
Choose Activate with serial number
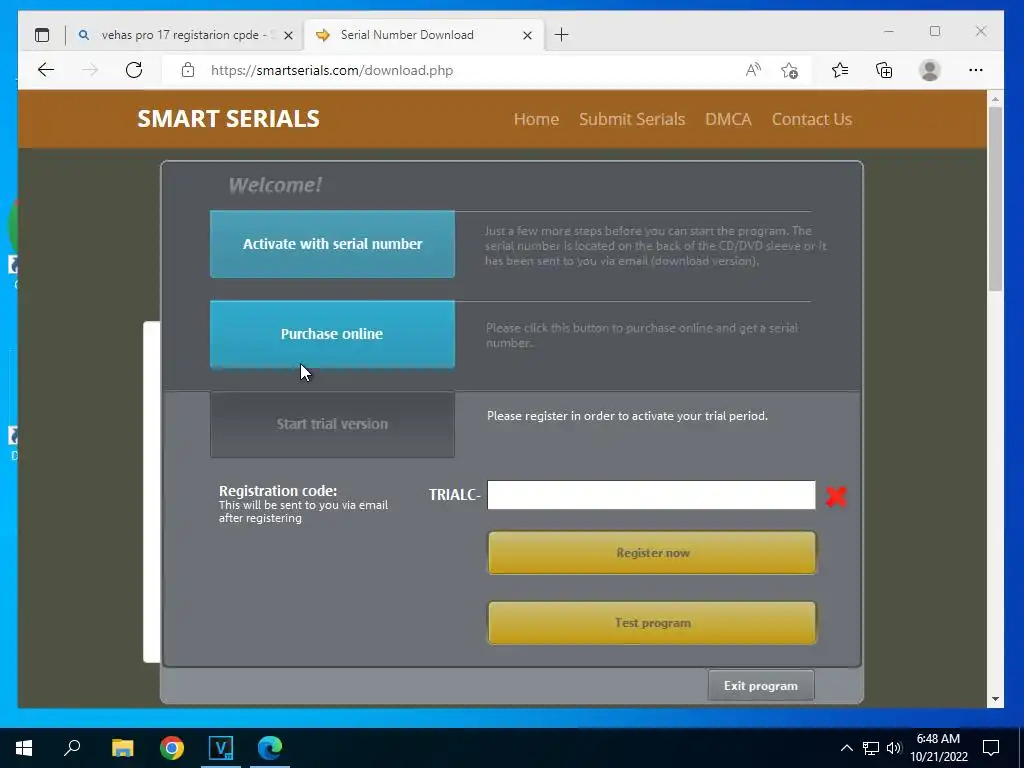[x=332, y=244]
